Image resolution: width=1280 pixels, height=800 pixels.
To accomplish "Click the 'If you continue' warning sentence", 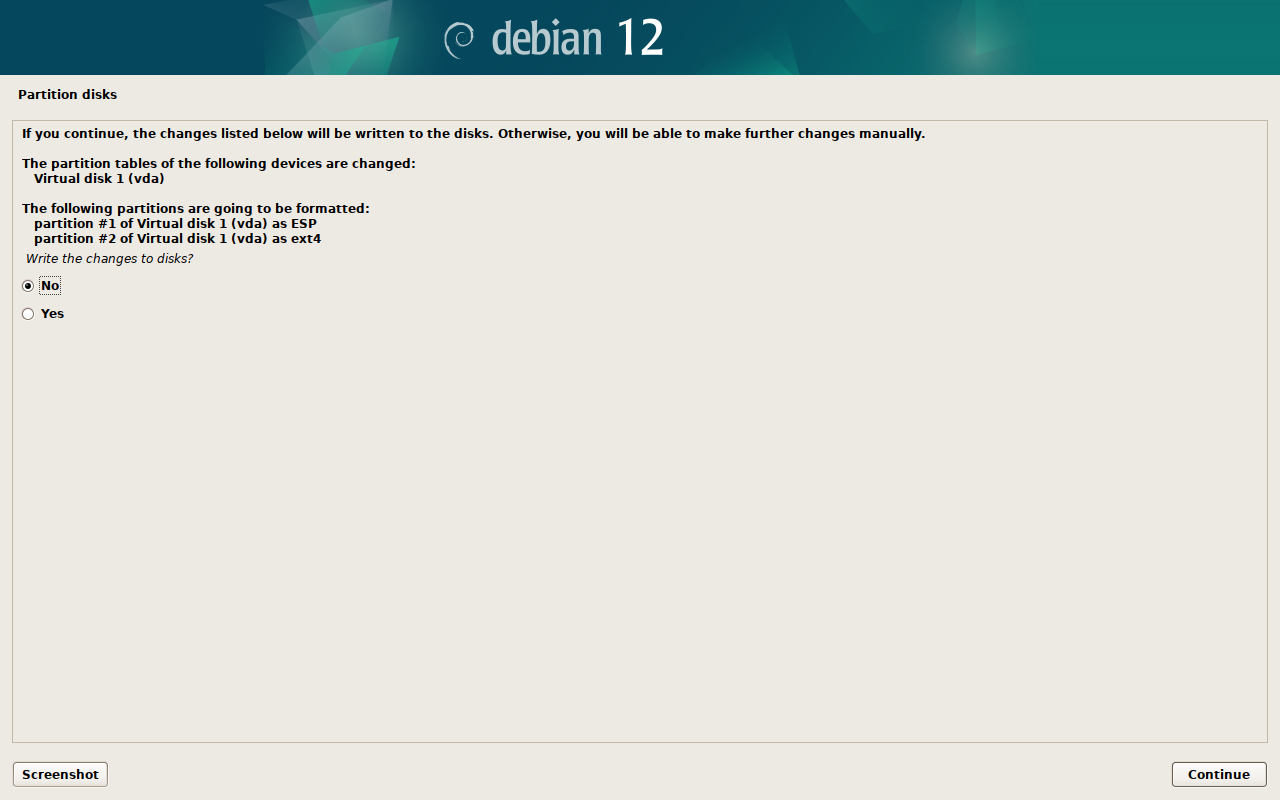I will click(x=473, y=134).
